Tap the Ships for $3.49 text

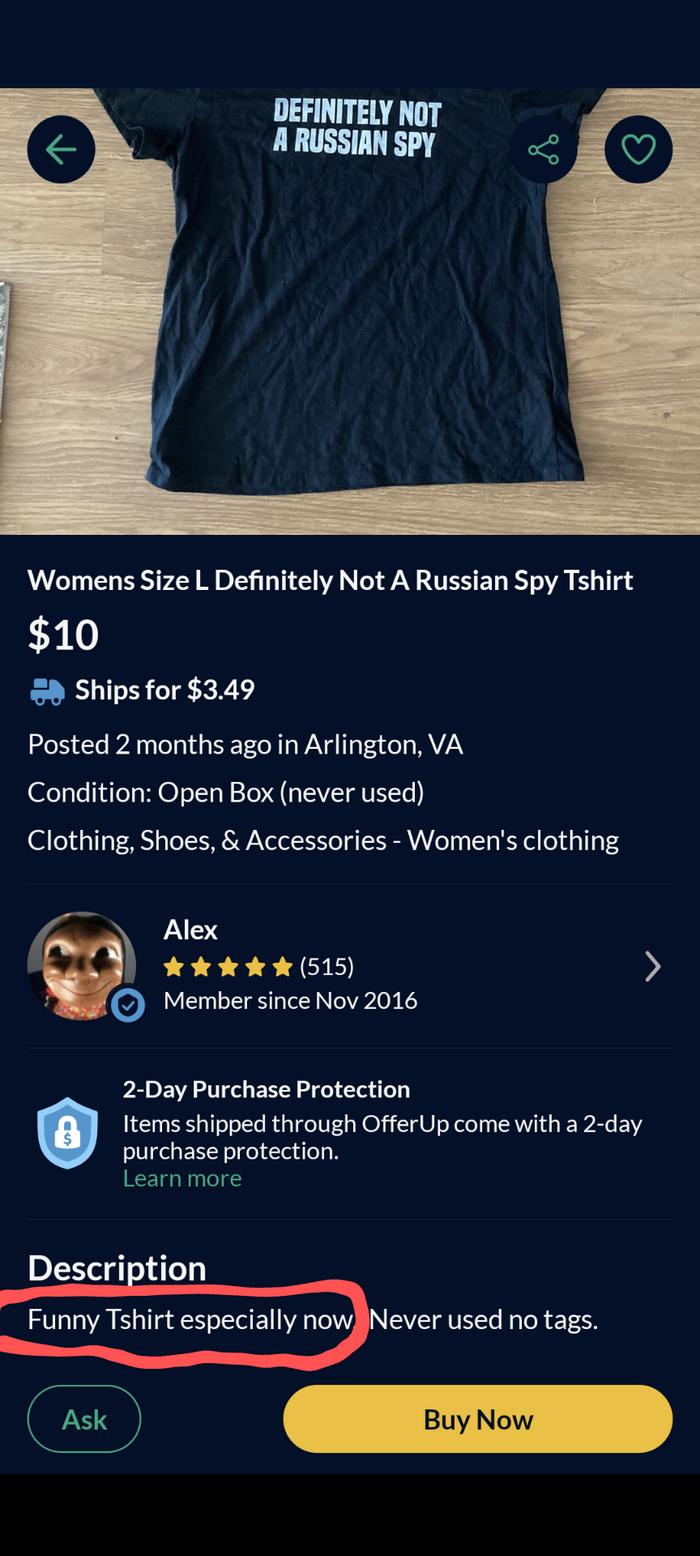click(x=165, y=690)
